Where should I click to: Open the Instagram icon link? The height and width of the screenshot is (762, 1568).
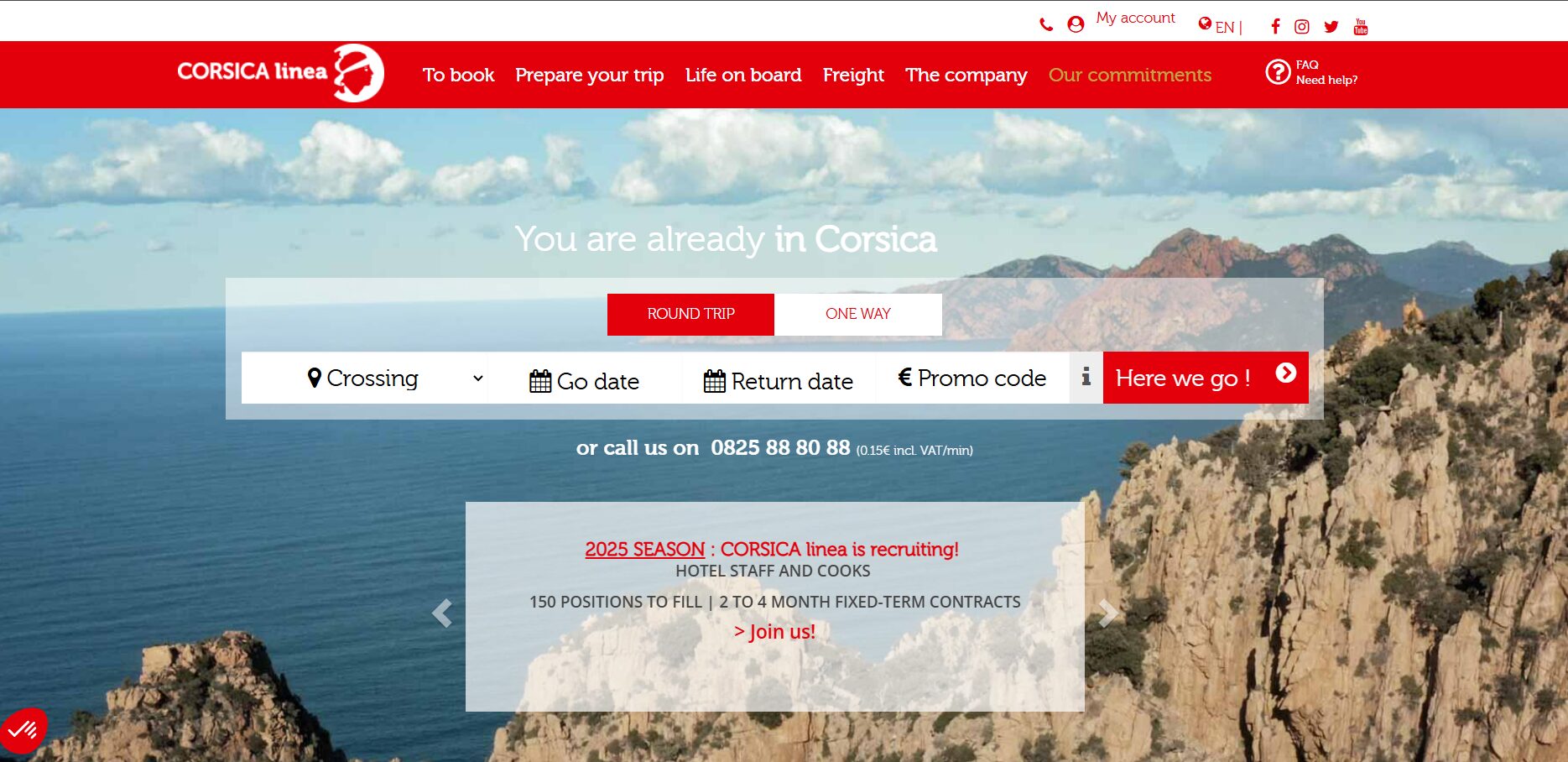pos(1301,27)
